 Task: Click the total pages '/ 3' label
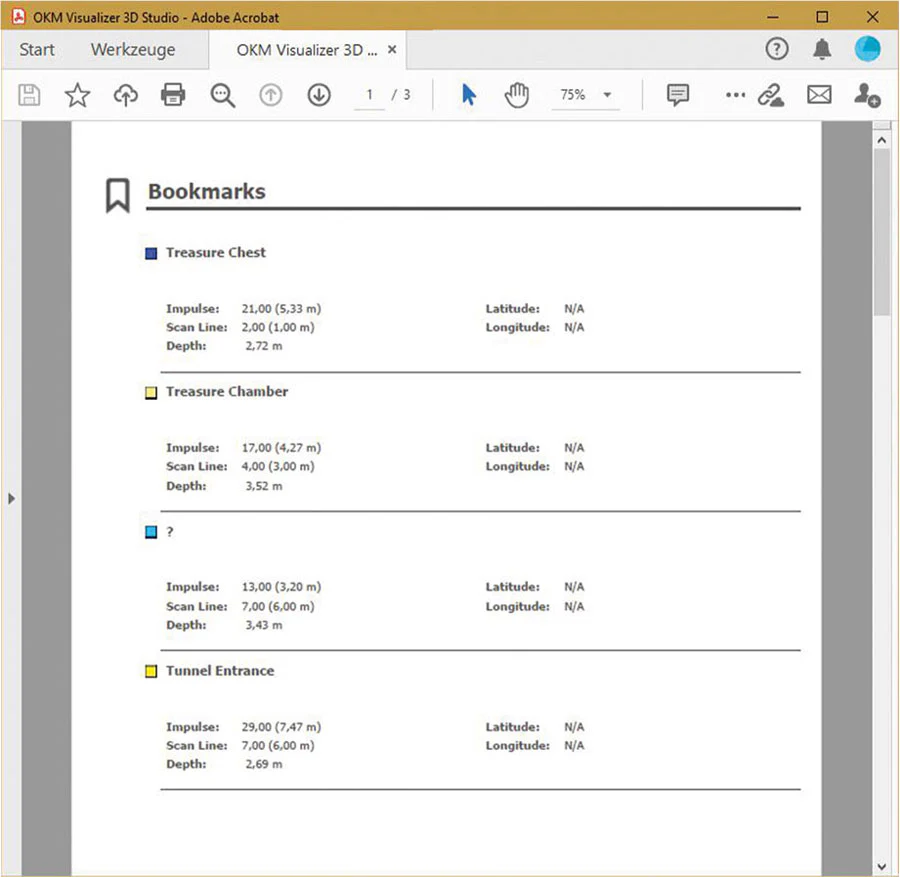pyautogui.click(x=401, y=95)
